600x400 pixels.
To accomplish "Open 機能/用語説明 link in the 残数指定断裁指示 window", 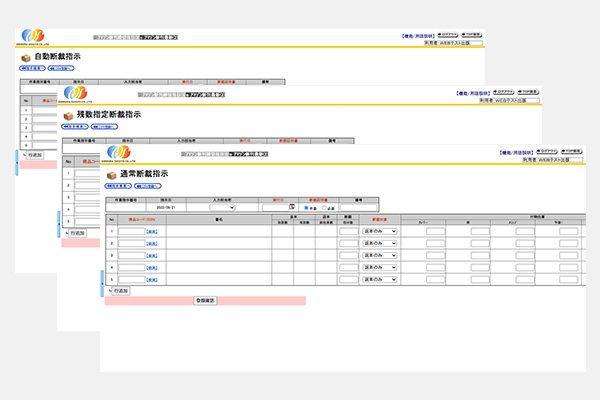I will [x=473, y=93].
